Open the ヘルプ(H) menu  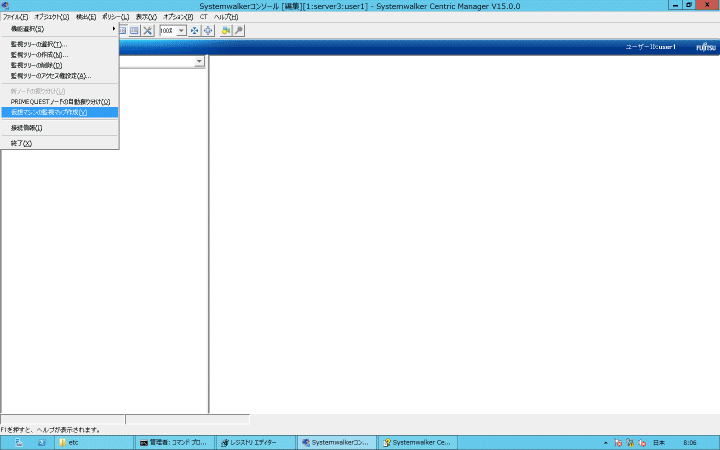(x=226, y=17)
